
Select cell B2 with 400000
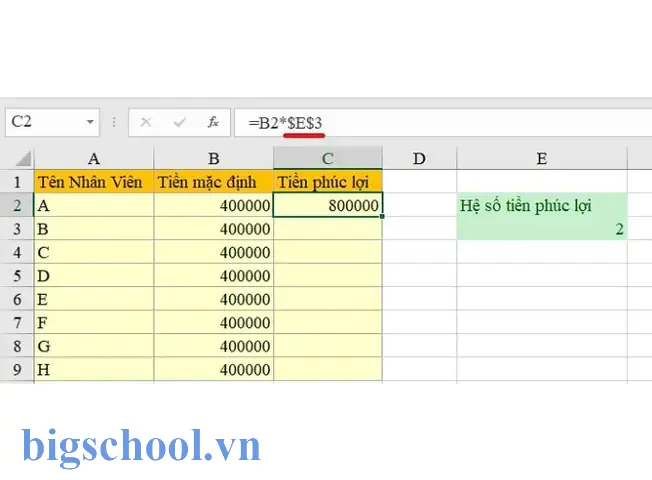214,205
